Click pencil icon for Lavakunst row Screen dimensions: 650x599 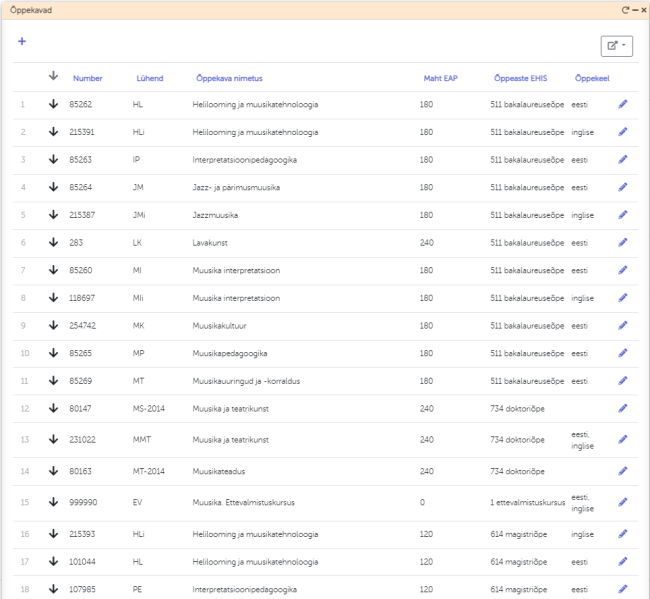[x=623, y=243]
